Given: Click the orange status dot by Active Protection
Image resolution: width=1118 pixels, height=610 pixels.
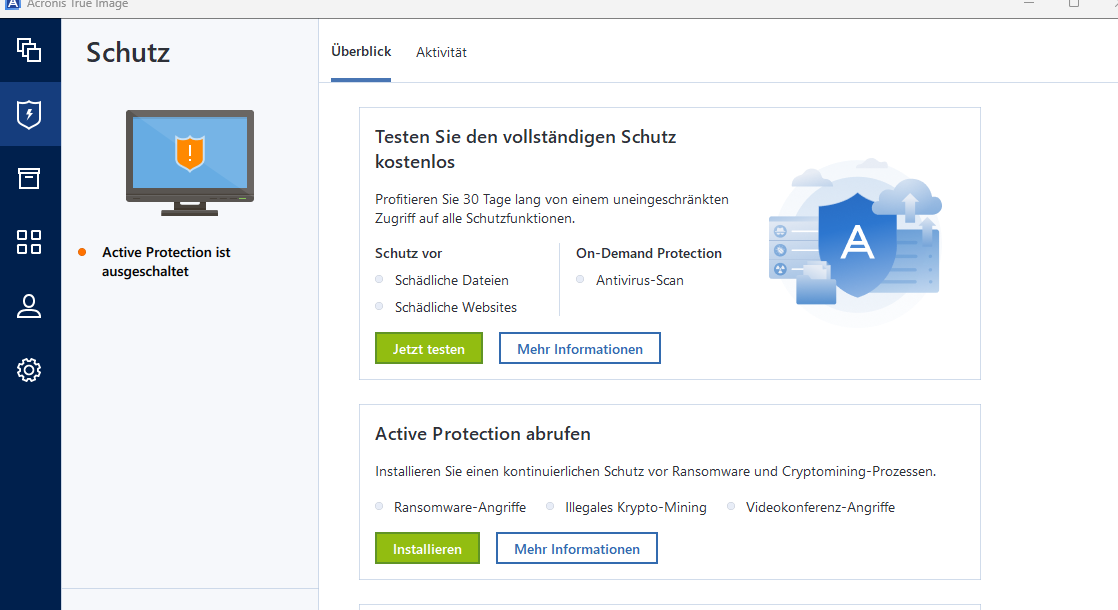Looking at the screenshot, I should coord(82,252).
